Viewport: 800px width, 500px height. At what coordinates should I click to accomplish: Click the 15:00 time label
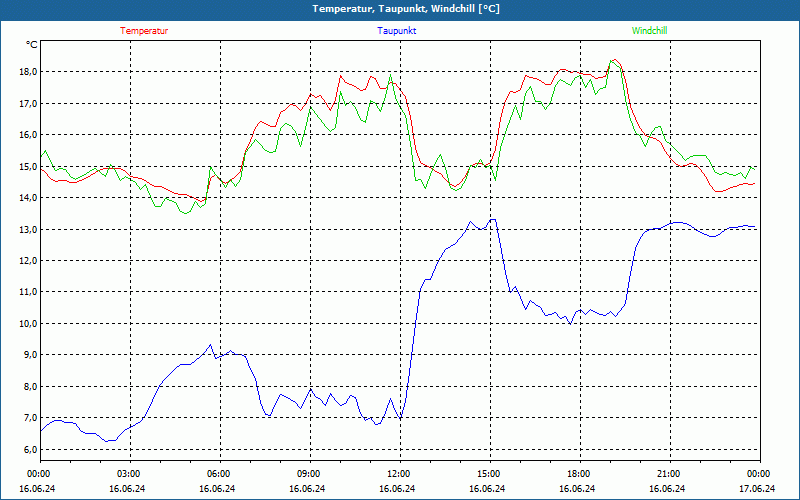(x=488, y=474)
